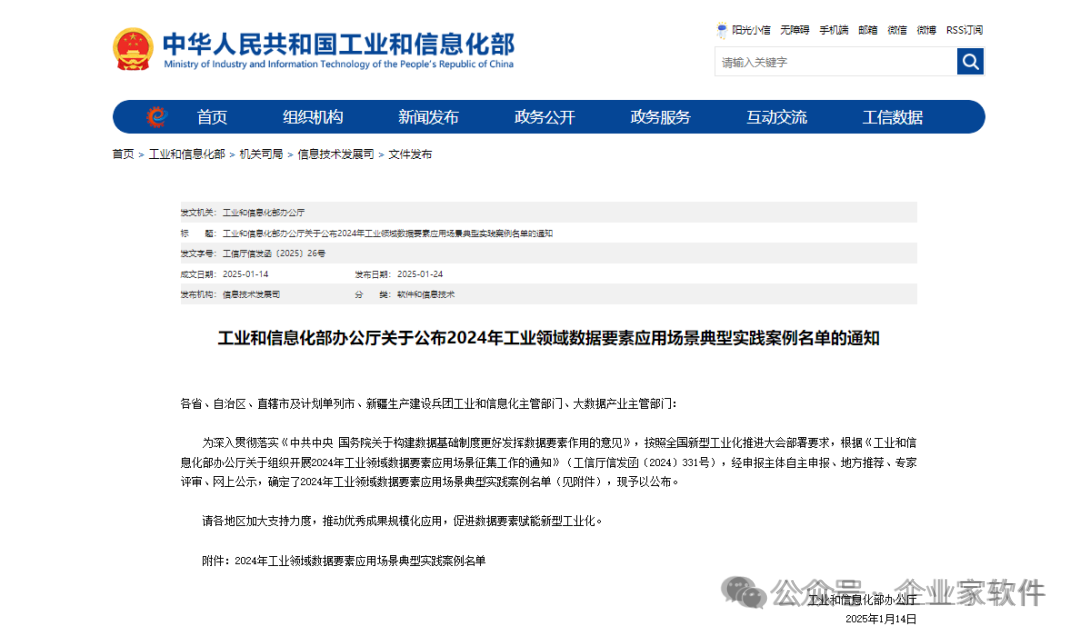Go to 工业和信息化部 breadcrumb link
This screenshot has width=1080, height=636.
[187, 154]
